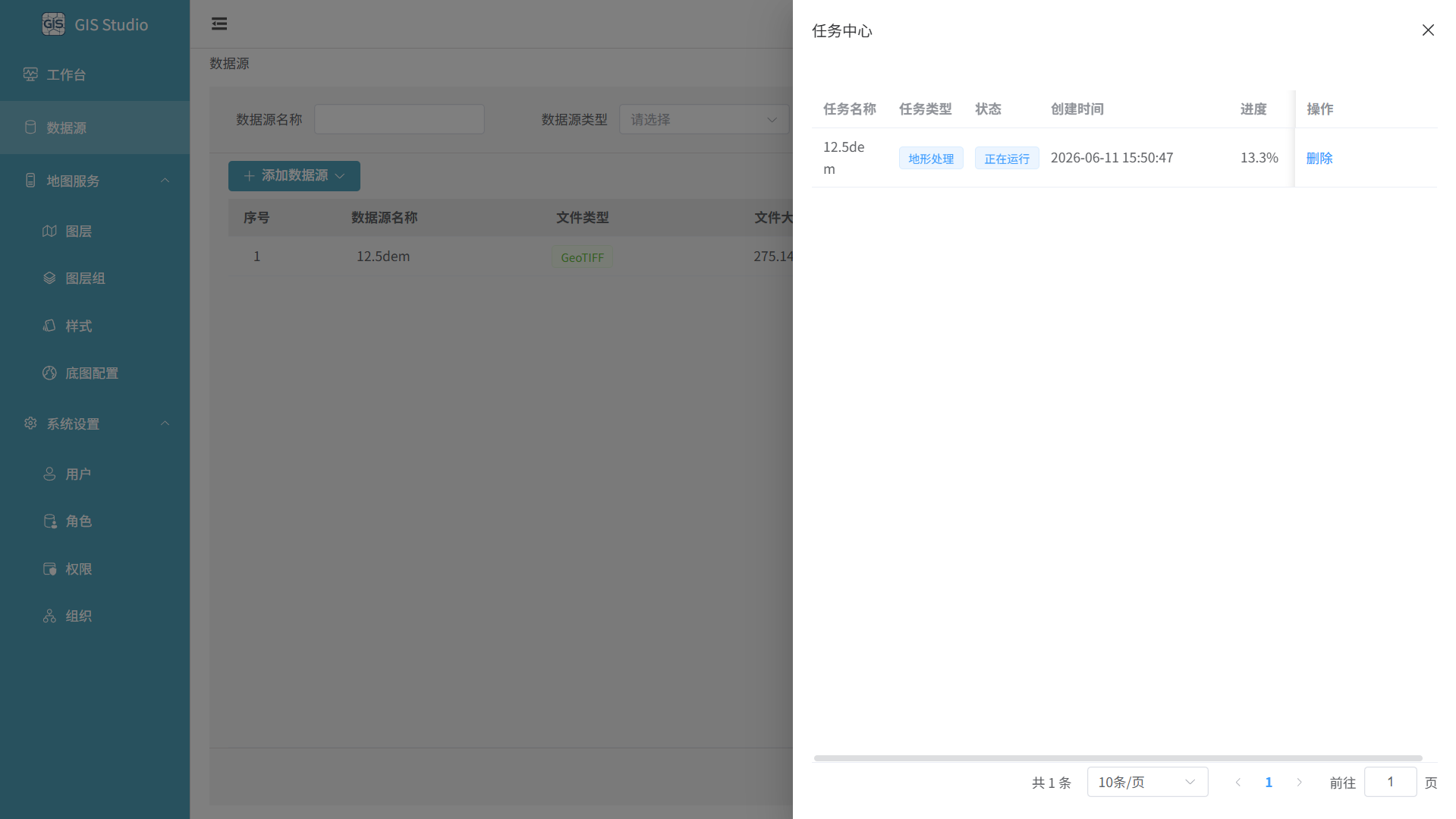Click 删除 link for task 12.5dem
Viewport: 1456px width, 819px height.
click(1319, 158)
